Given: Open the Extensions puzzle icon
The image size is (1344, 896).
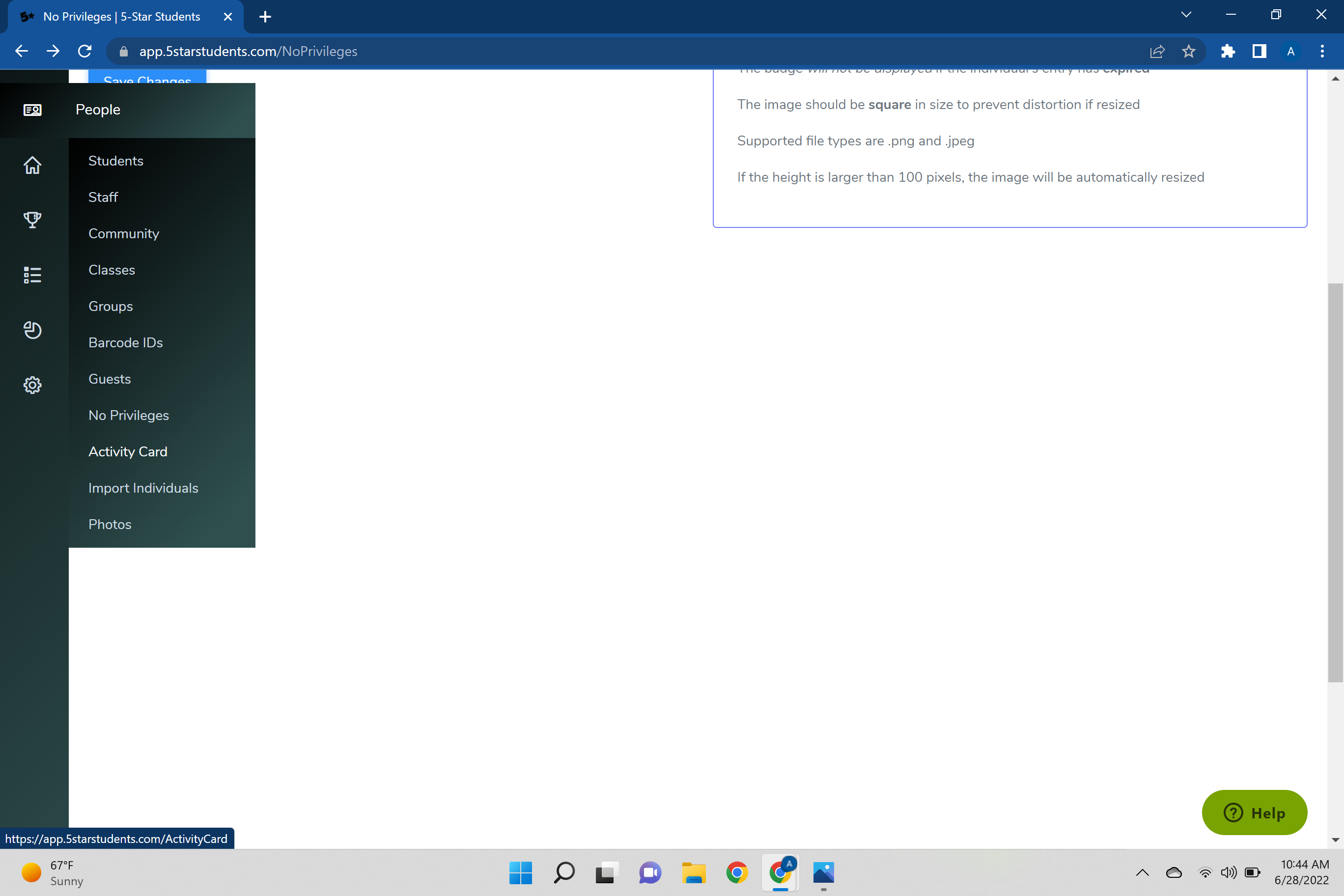Looking at the screenshot, I should (1228, 52).
